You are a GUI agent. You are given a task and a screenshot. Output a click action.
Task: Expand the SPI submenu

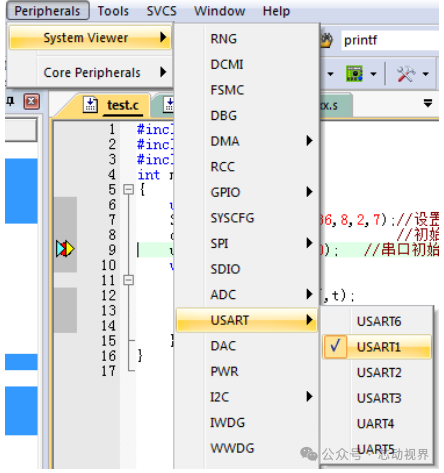click(247, 243)
